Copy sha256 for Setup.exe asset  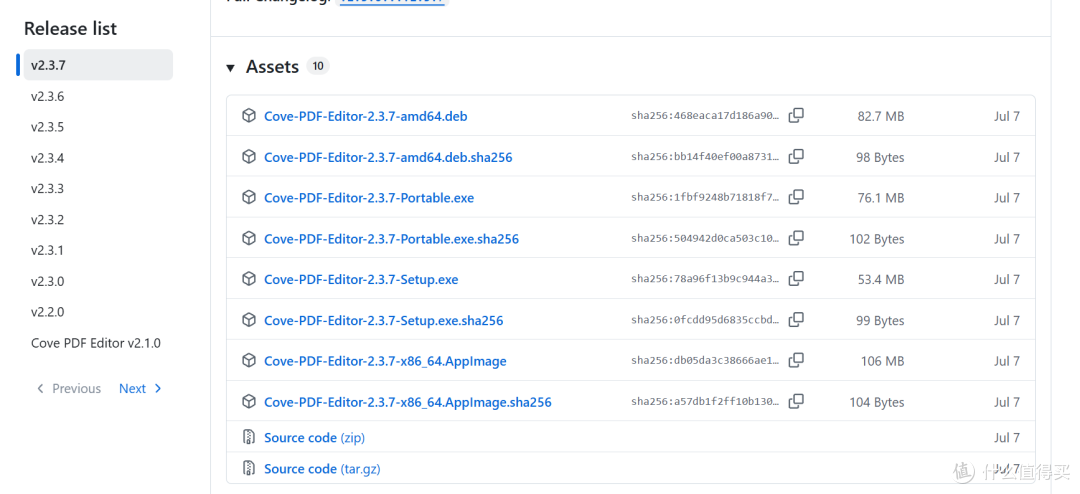[x=796, y=279]
